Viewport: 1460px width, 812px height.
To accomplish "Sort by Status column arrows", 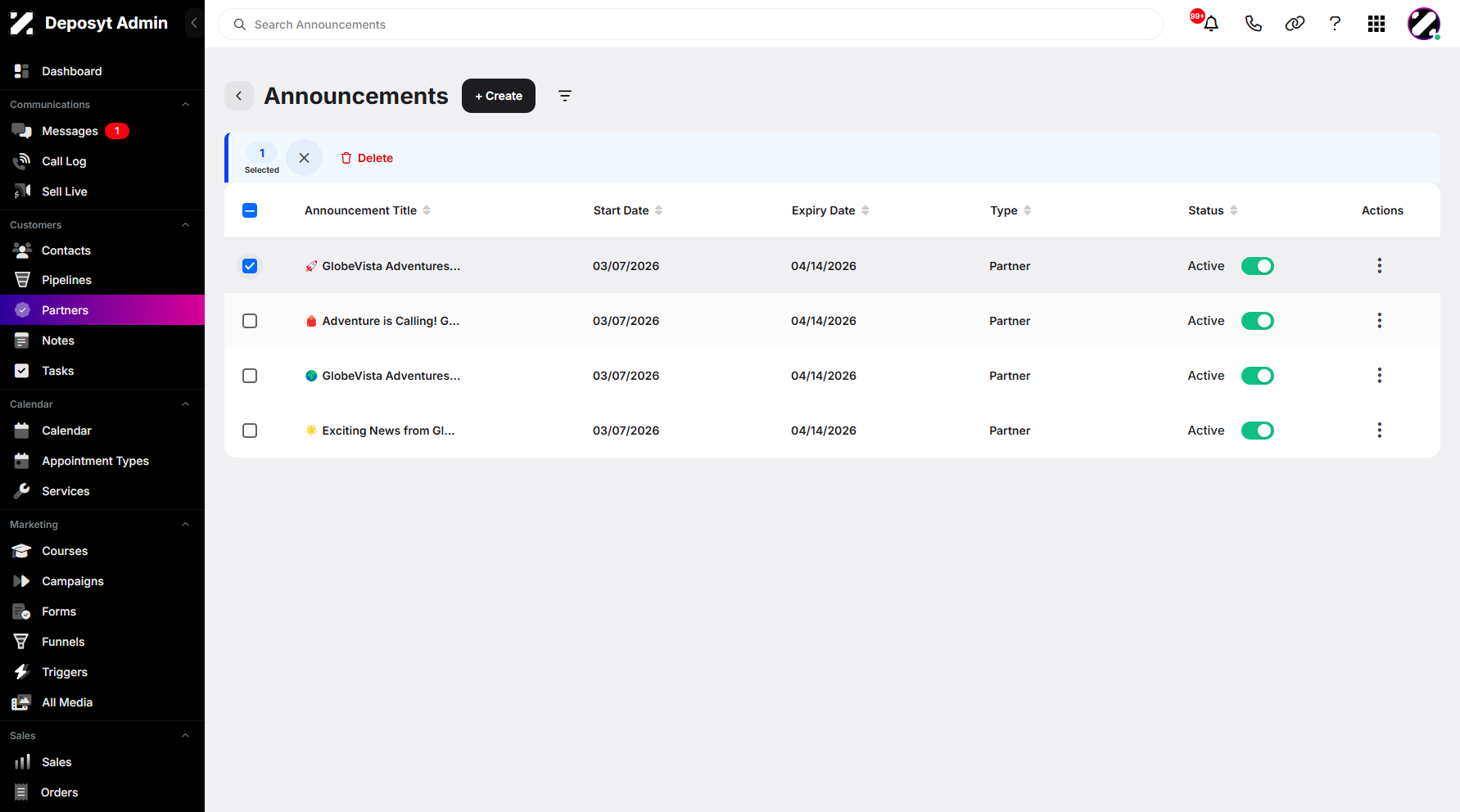I will click(x=1234, y=210).
